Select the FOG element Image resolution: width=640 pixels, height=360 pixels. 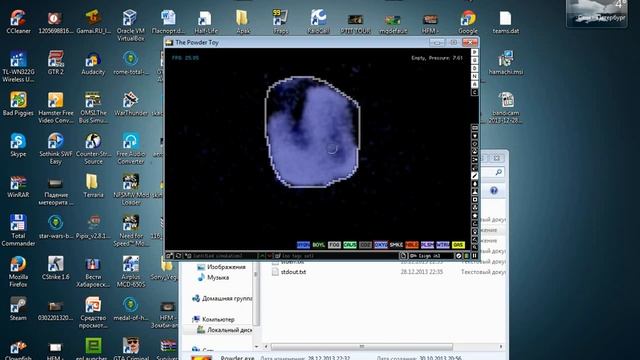pyautogui.click(x=334, y=244)
